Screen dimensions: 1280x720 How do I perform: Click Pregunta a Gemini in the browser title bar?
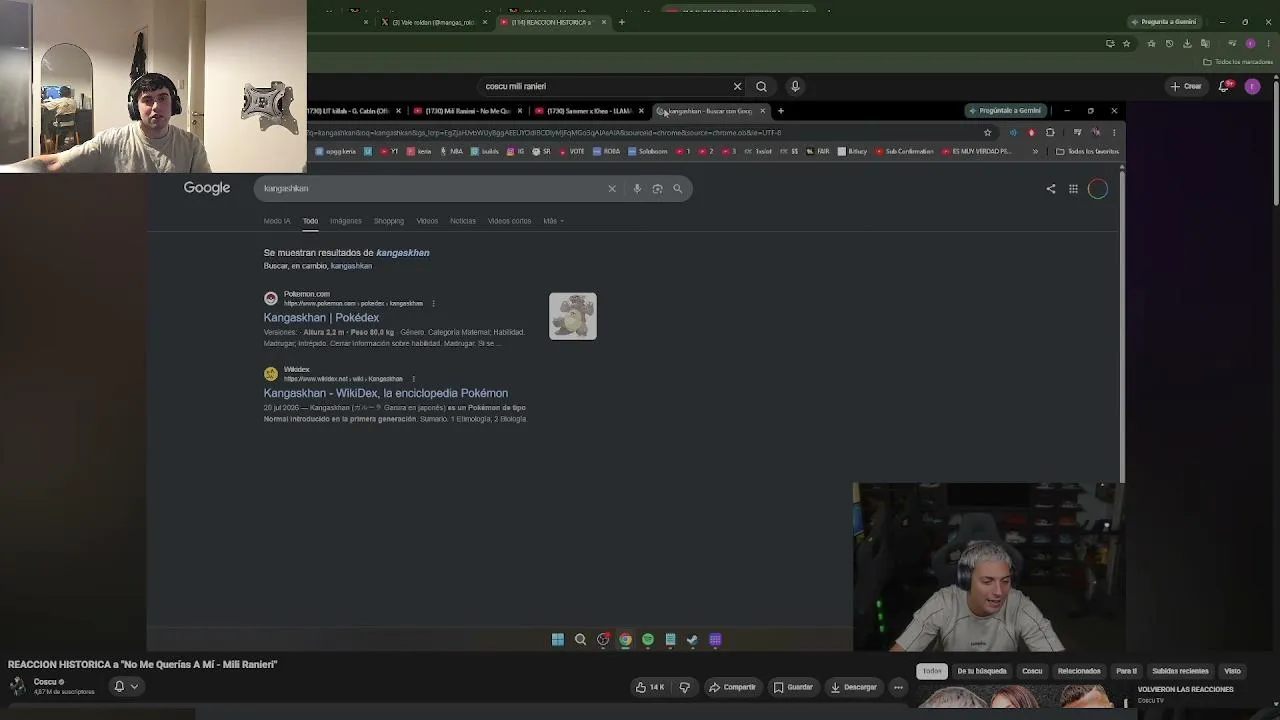[x=1163, y=22]
